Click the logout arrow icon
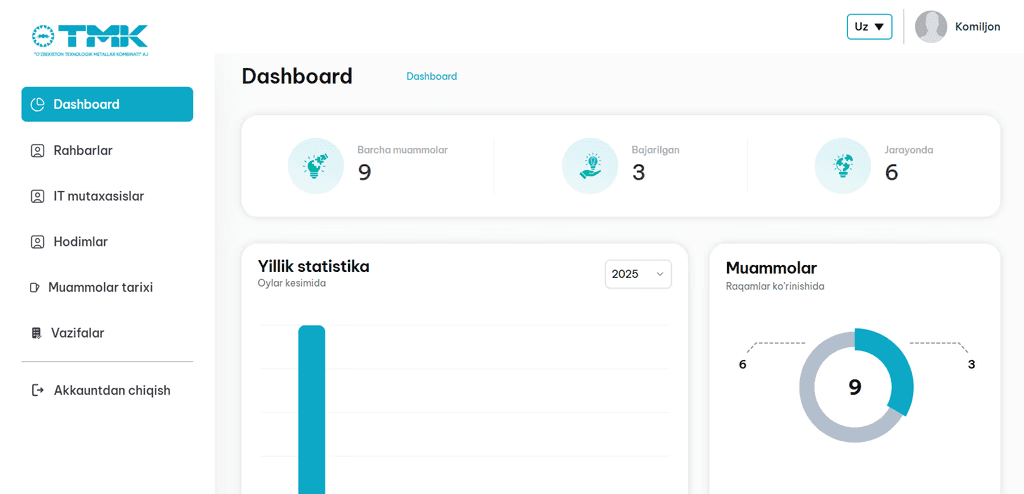 click(38, 391)
